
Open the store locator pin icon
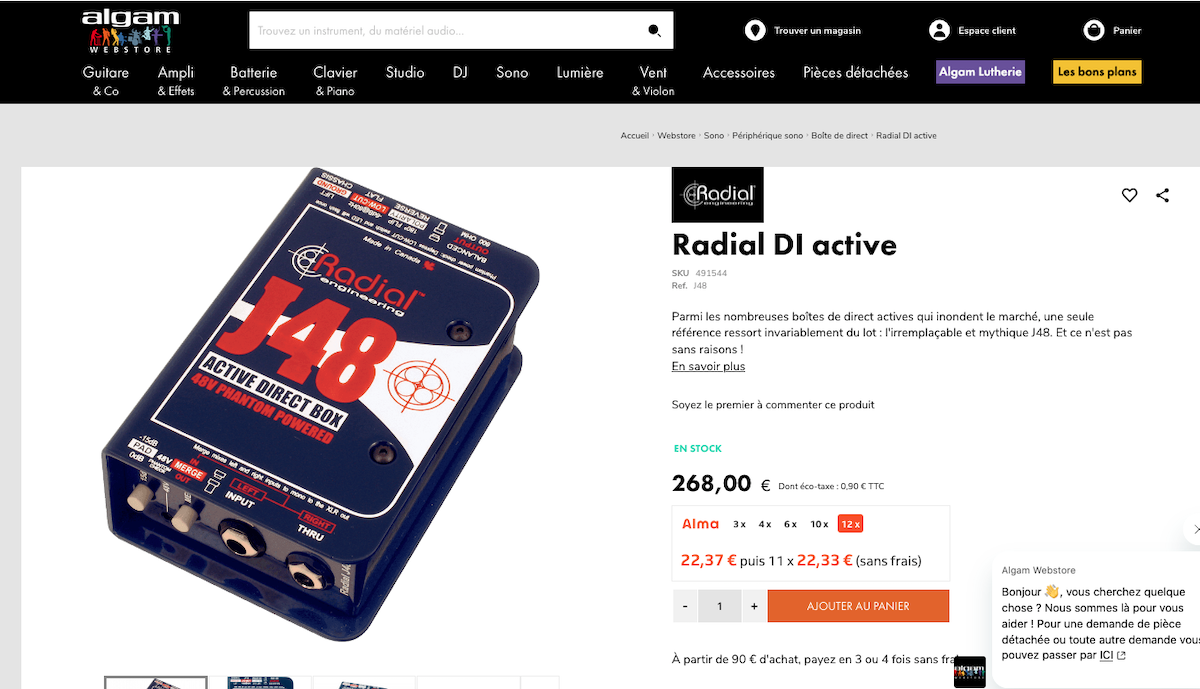pos(755,31)
